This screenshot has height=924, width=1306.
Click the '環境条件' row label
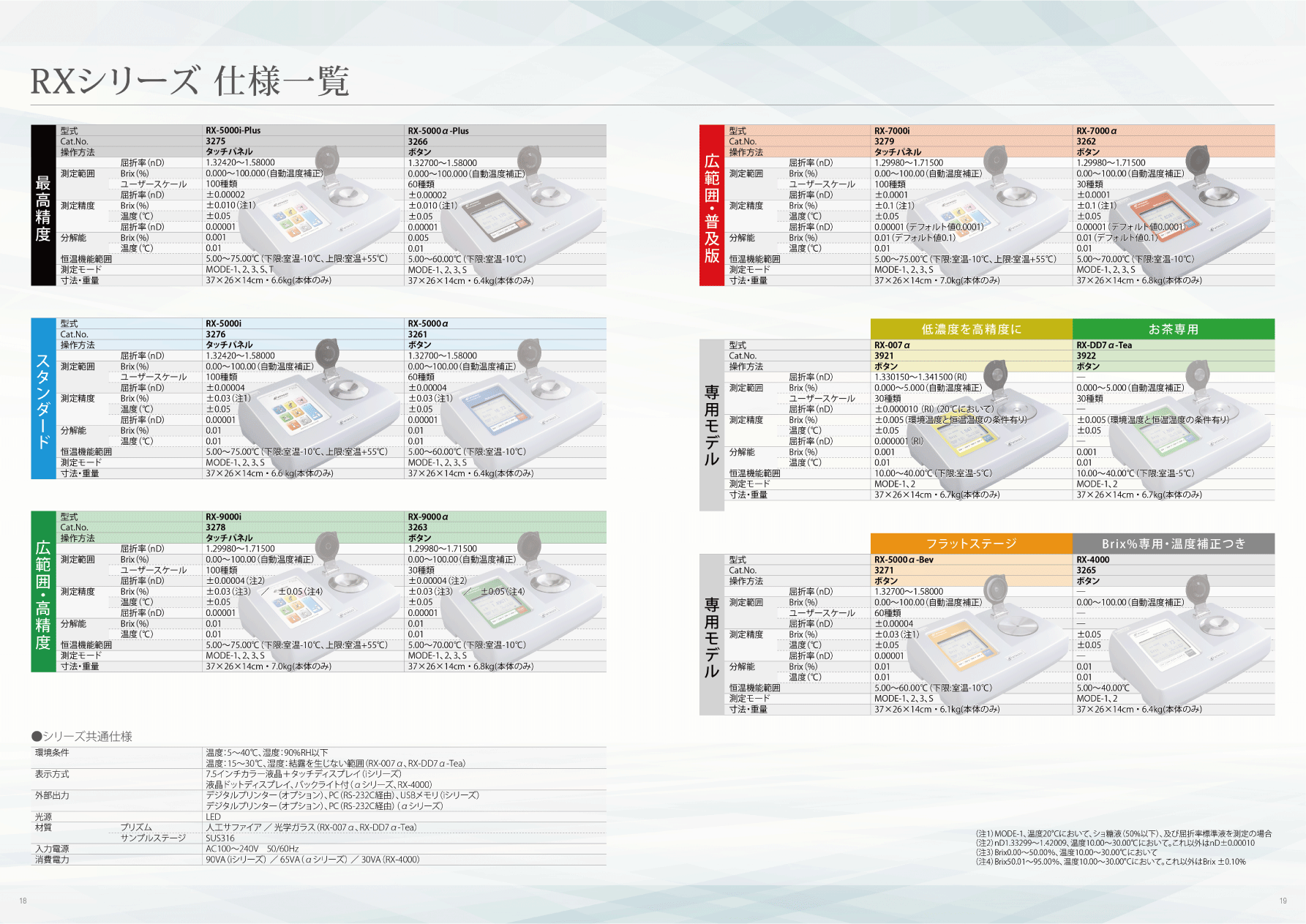point(52,753)
